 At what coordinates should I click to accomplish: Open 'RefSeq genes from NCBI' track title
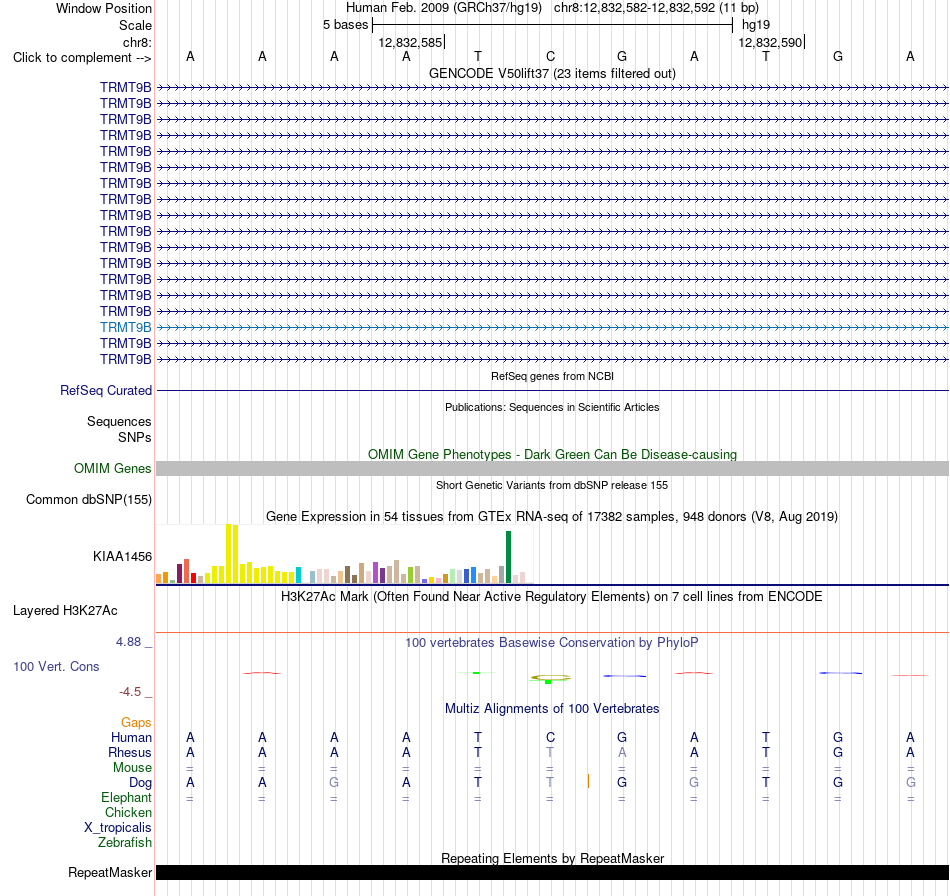552,376
